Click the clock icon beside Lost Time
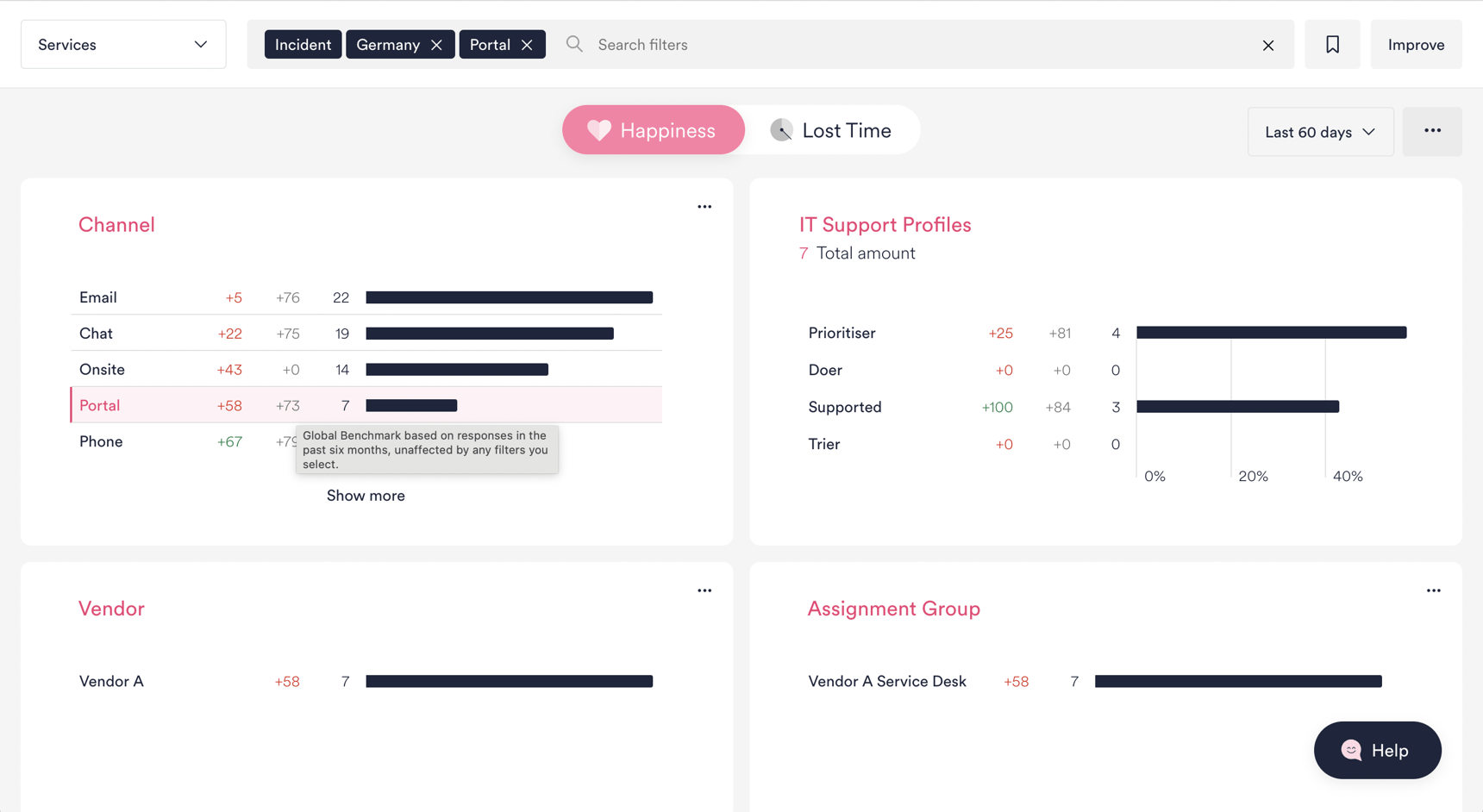 click(x=781, y=130)
